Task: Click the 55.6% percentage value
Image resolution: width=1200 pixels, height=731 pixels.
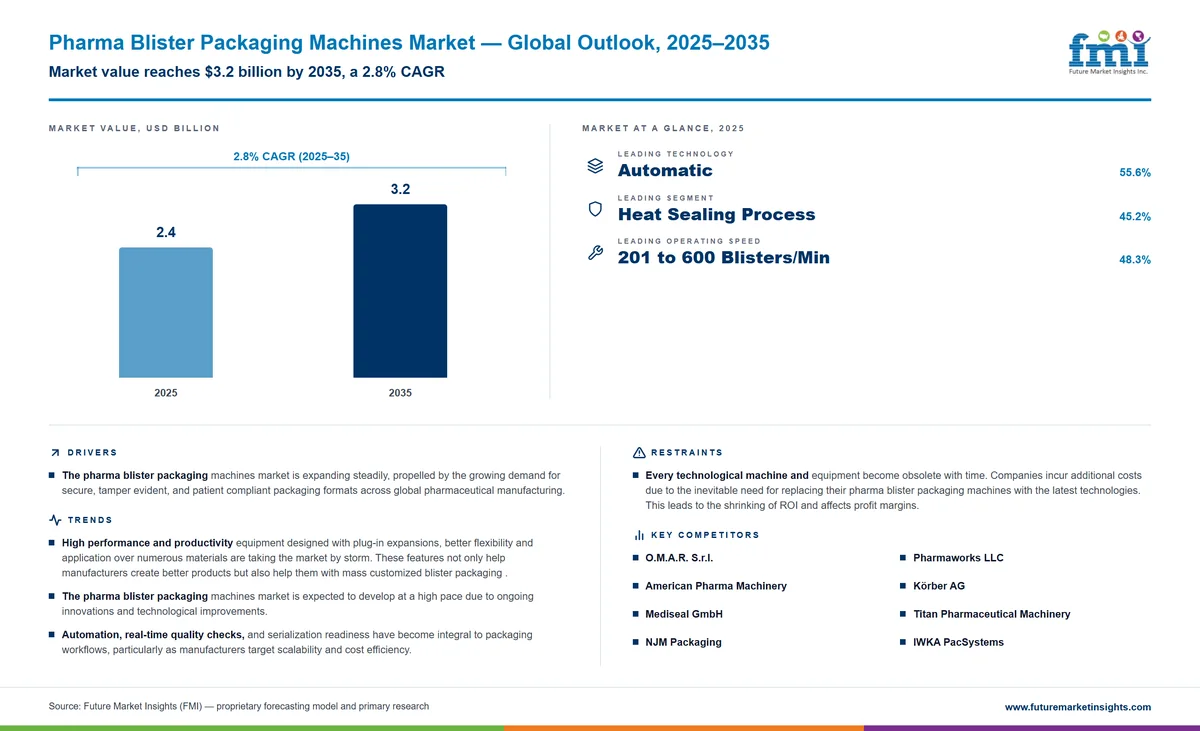Action: 1135,173
